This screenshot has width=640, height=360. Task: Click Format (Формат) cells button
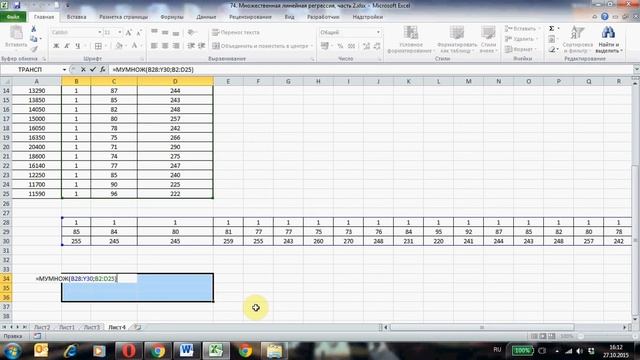pos(520,49)
